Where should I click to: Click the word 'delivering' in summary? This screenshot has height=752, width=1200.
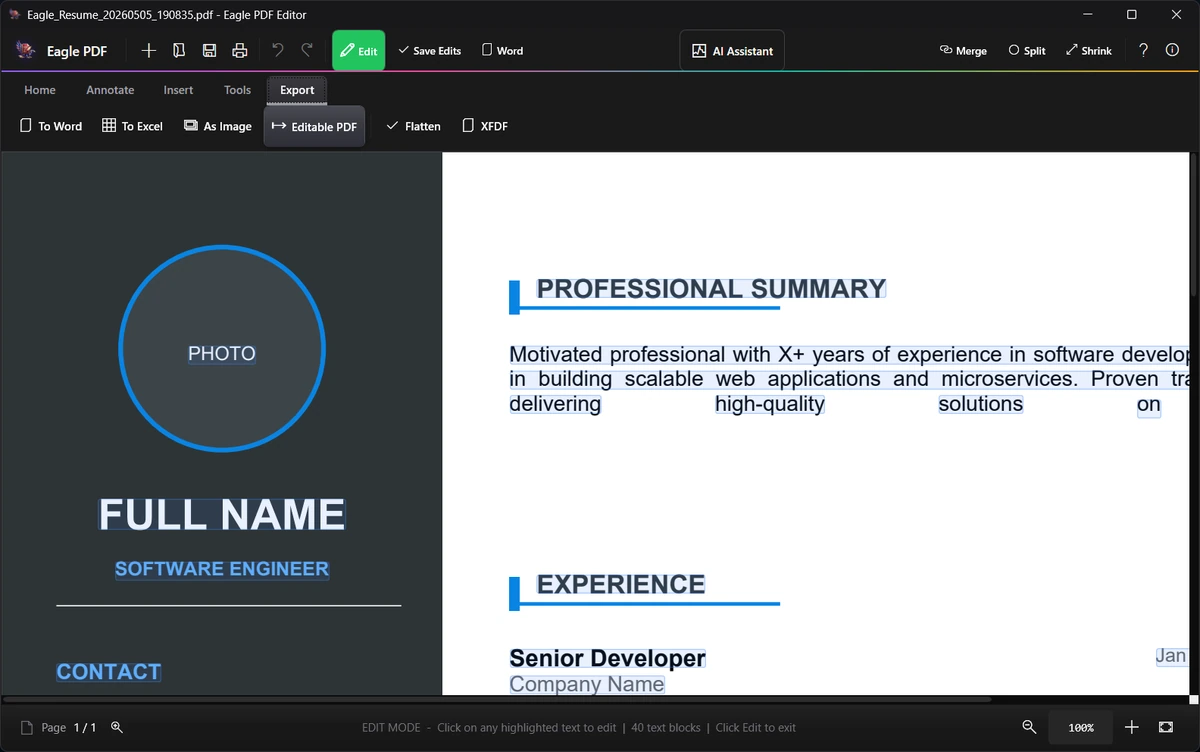[x=555, y=404]
